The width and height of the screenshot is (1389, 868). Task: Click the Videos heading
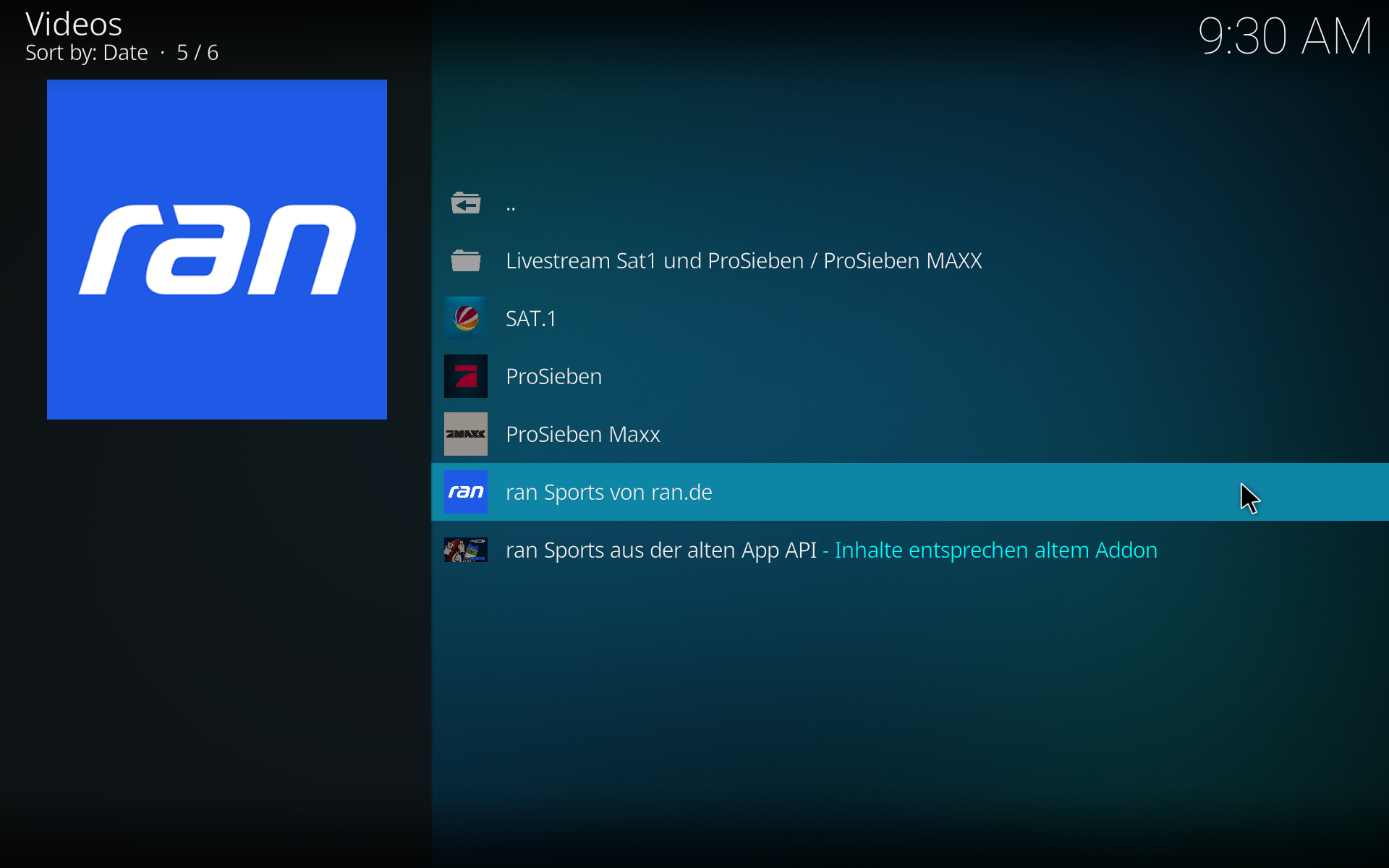click(x=74, y=25)
